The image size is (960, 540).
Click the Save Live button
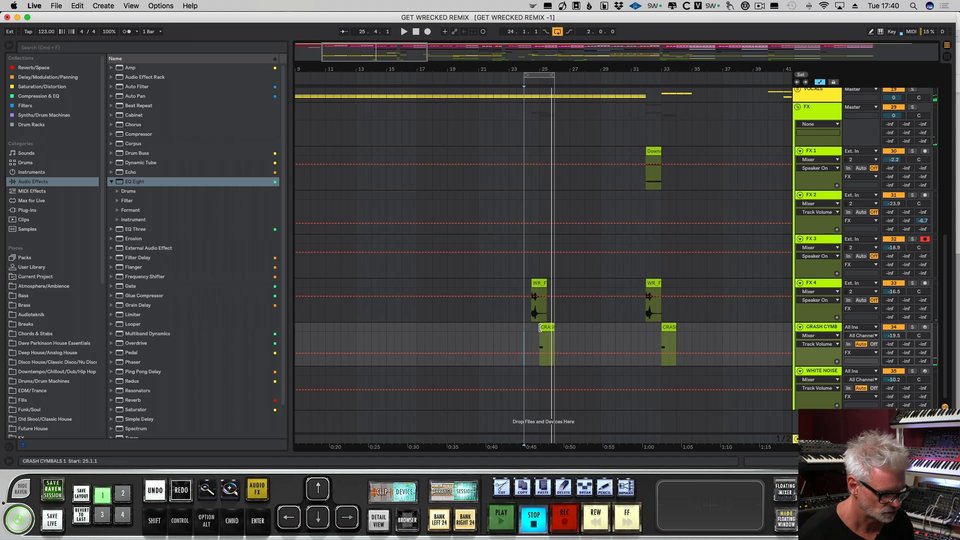pyautogui.click(x=52, y=519)
